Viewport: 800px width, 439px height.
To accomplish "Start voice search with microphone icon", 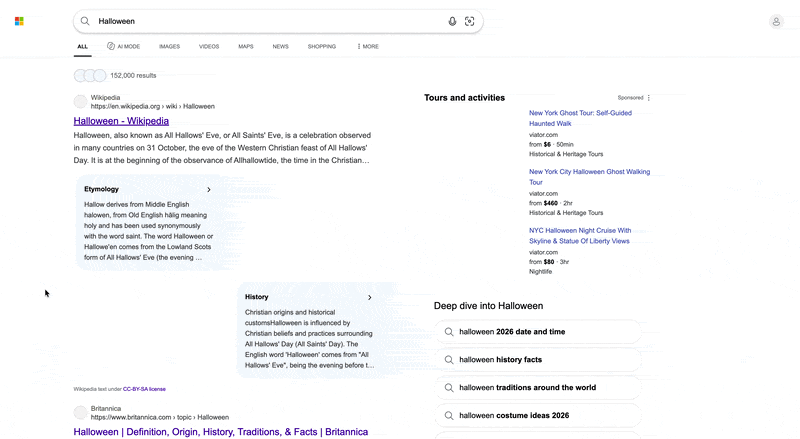I will coord(452,21).
